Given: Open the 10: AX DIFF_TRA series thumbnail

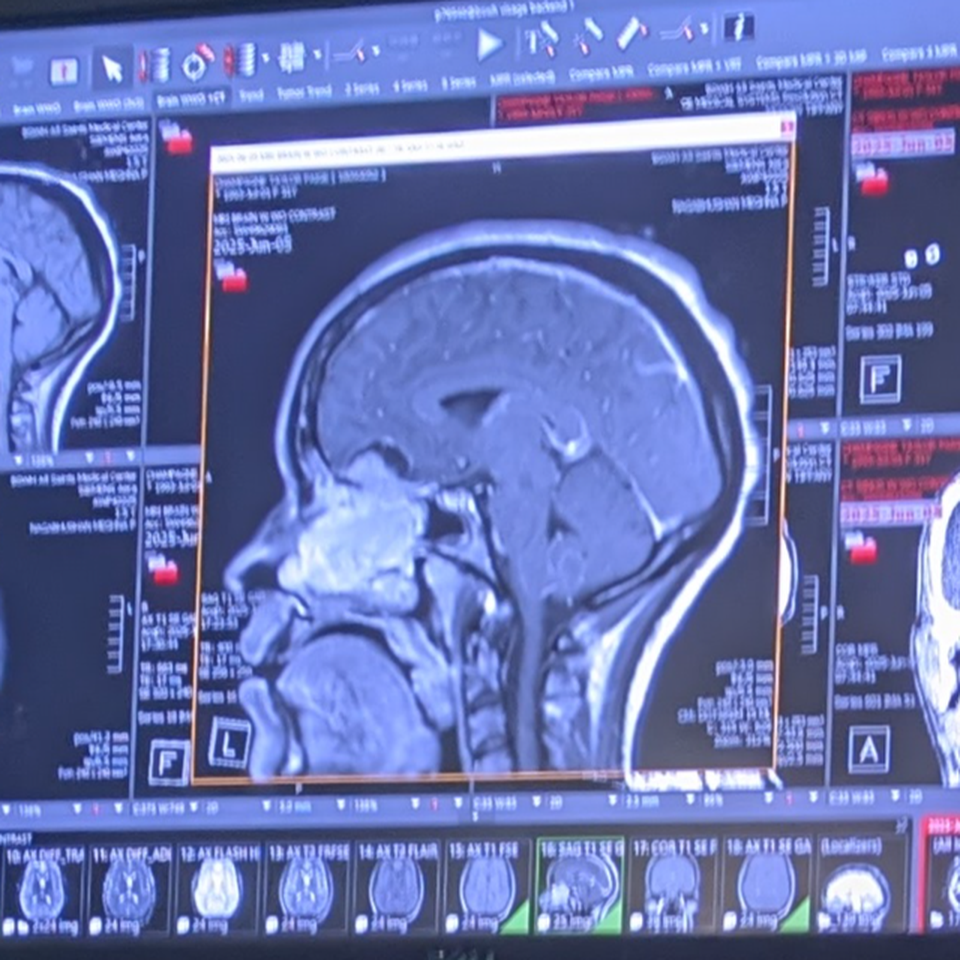Looking at the screenshot, I should coord(42,889).
